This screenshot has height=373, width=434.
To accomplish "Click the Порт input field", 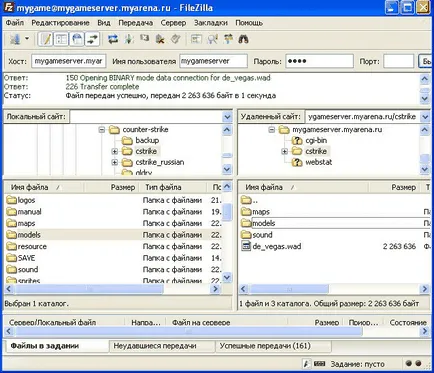I will (398, 61).
